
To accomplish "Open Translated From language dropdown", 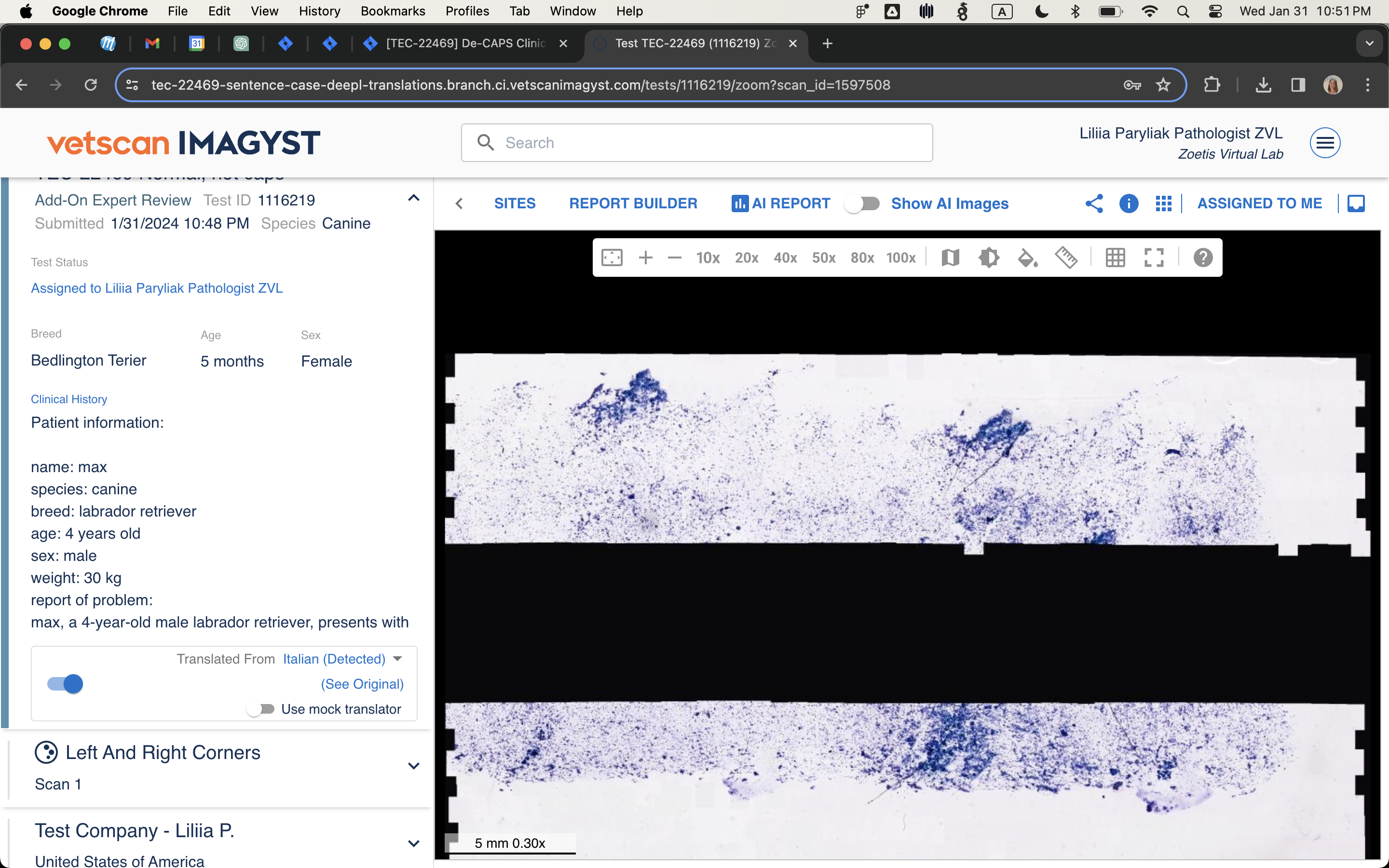I will (x=342, y=659).
